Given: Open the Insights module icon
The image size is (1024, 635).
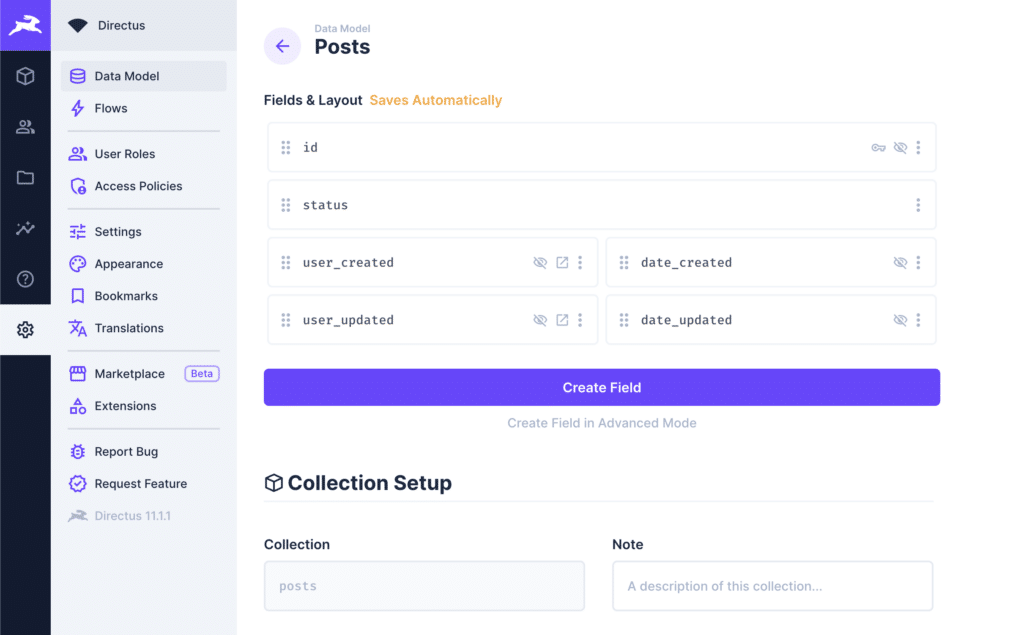Looking at the screenshot, I should (25, 228).
